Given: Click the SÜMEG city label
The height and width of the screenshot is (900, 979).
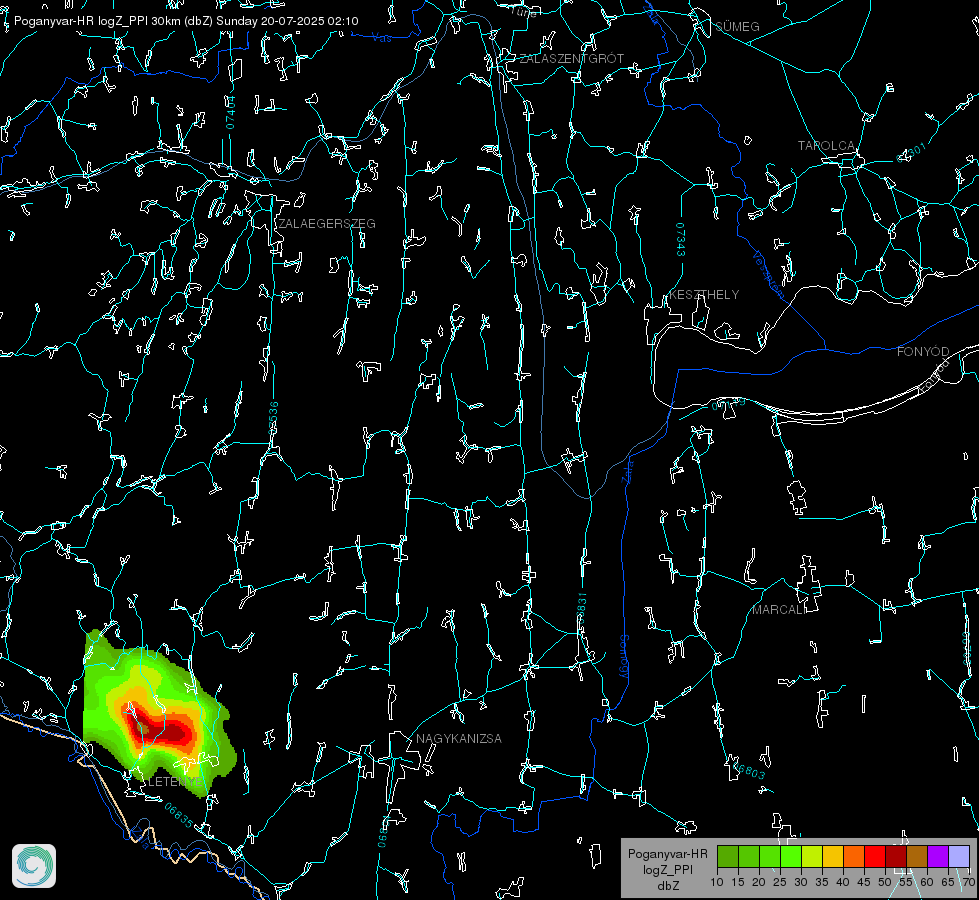Looking at the screenshot, I should coord(737,27).
